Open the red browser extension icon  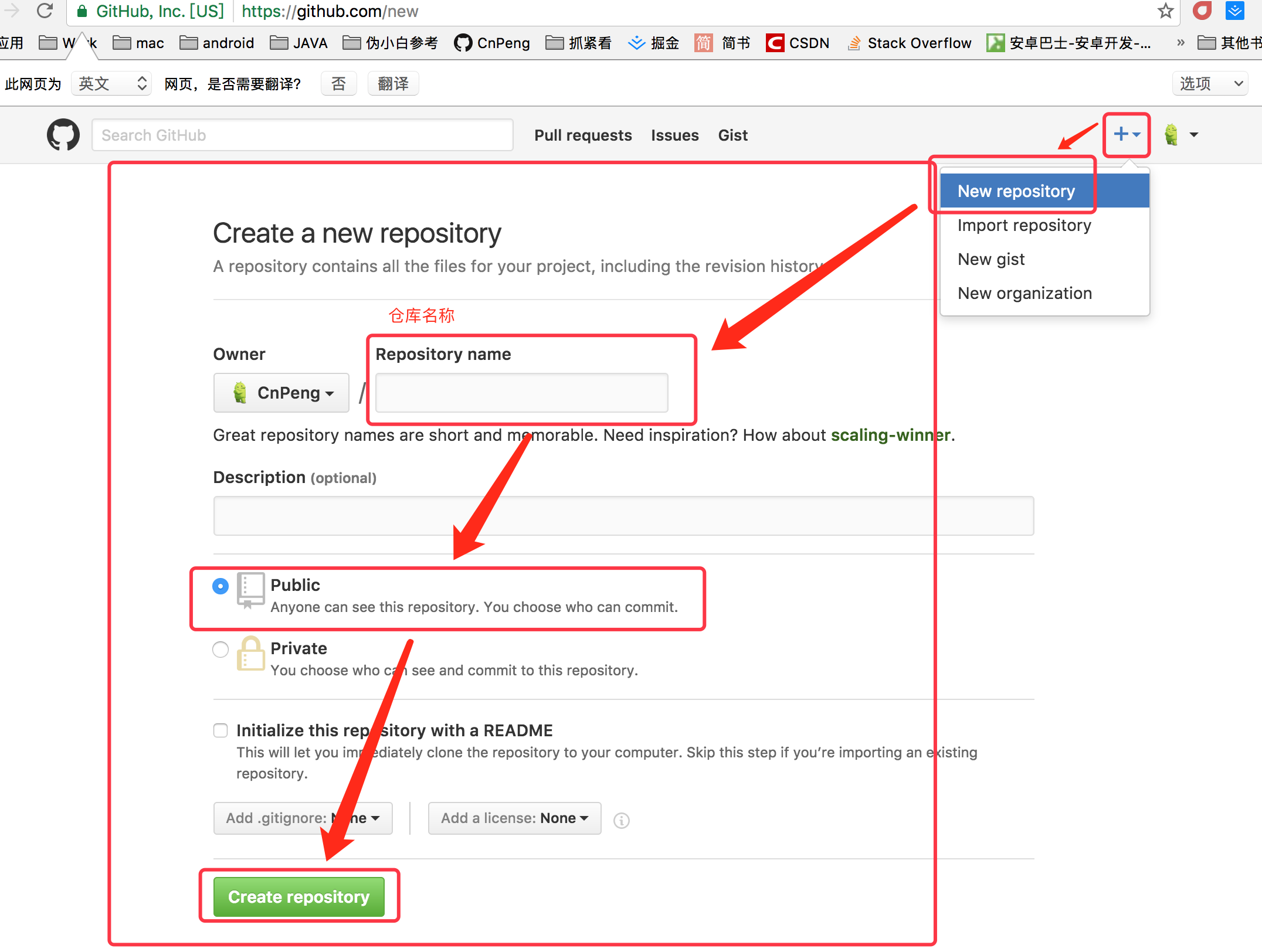click(1202, 11)
